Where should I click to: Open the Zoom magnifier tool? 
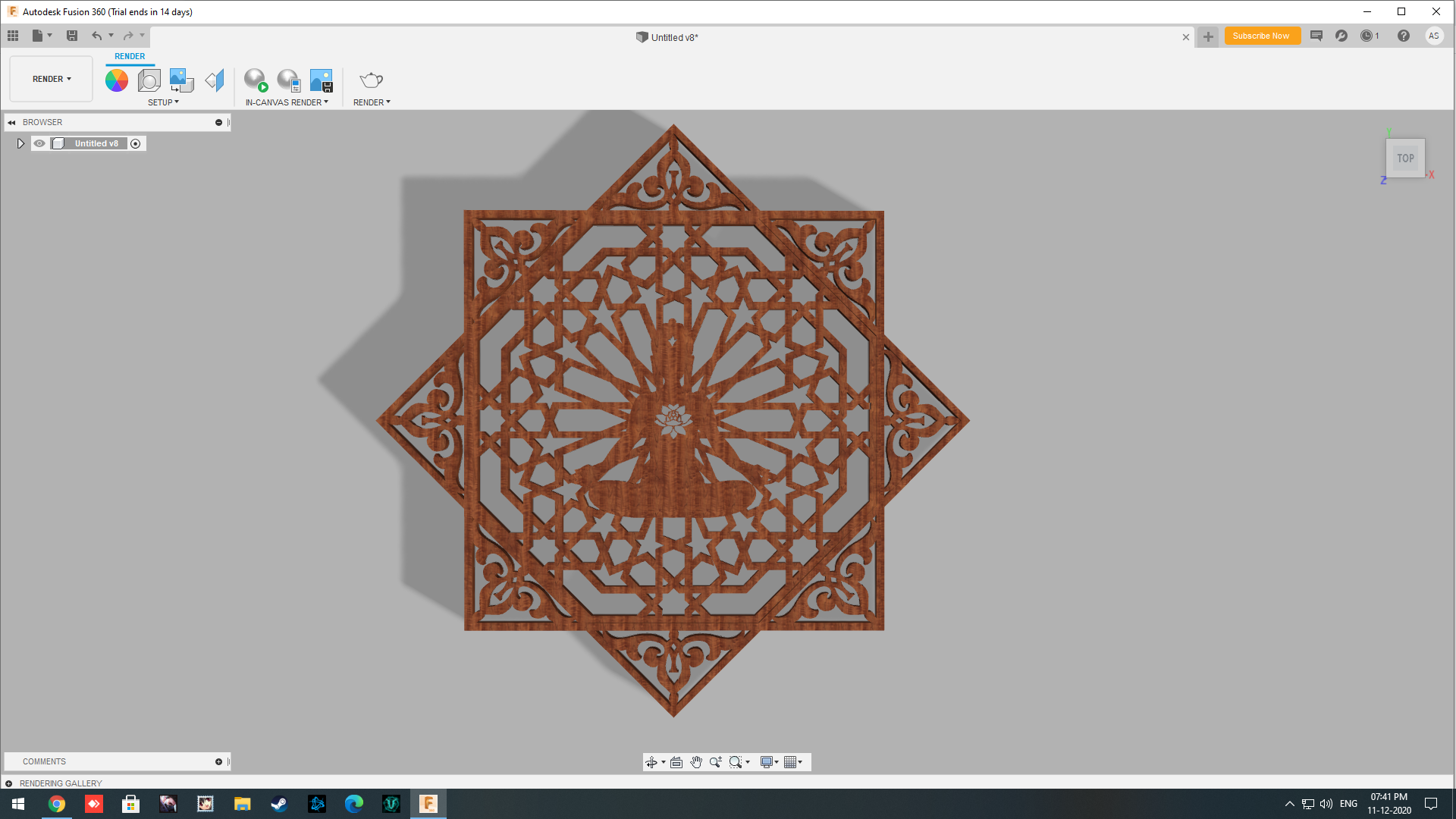click(716, 762)
